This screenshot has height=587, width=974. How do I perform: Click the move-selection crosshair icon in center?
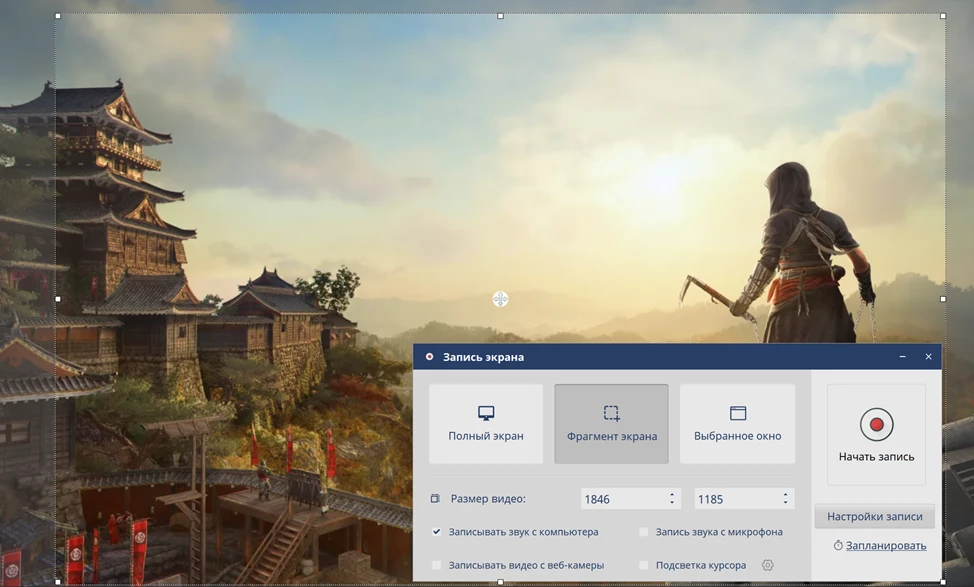501,299
